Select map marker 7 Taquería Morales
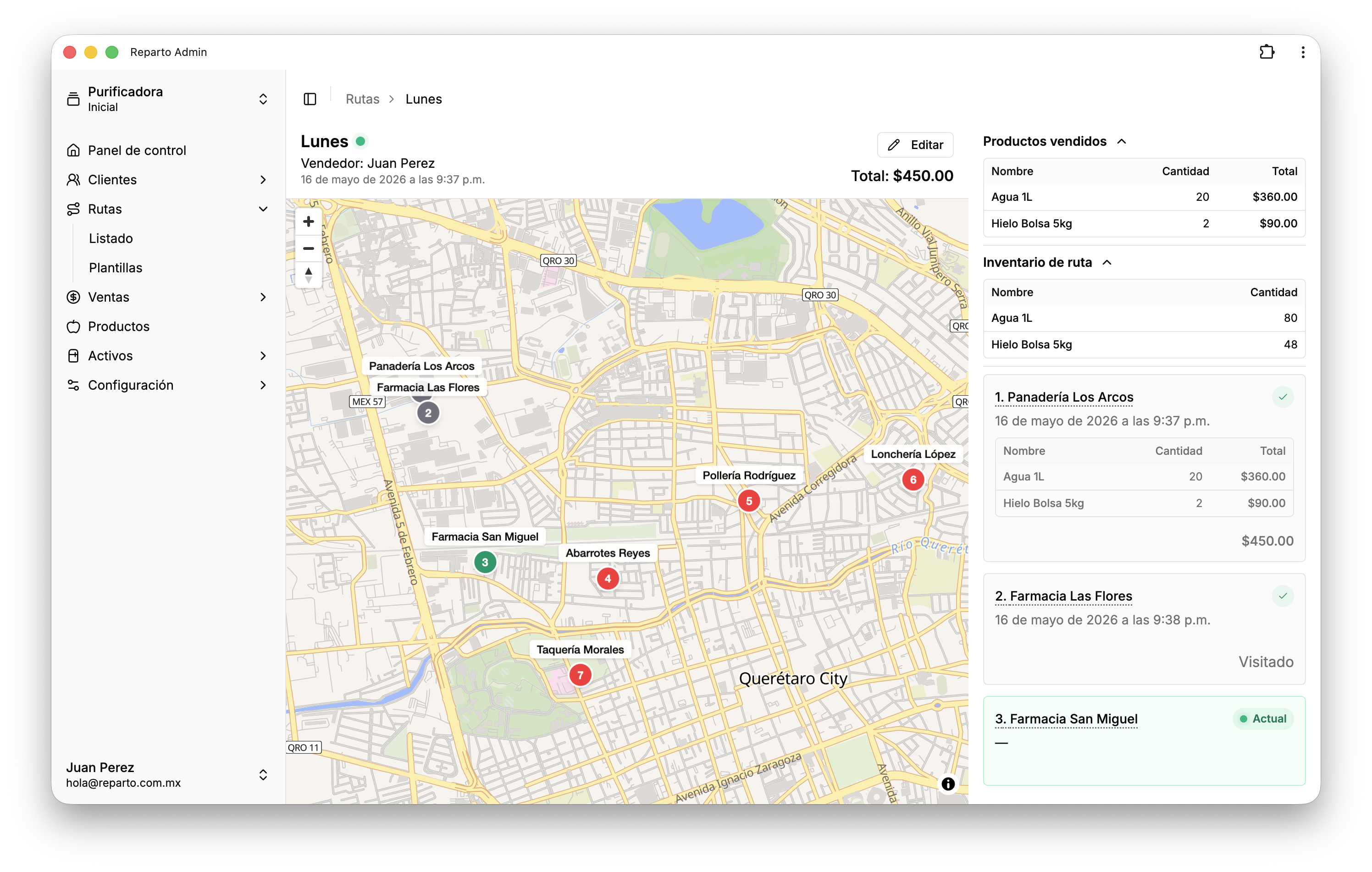The image size is (1372, 872). 580,675
